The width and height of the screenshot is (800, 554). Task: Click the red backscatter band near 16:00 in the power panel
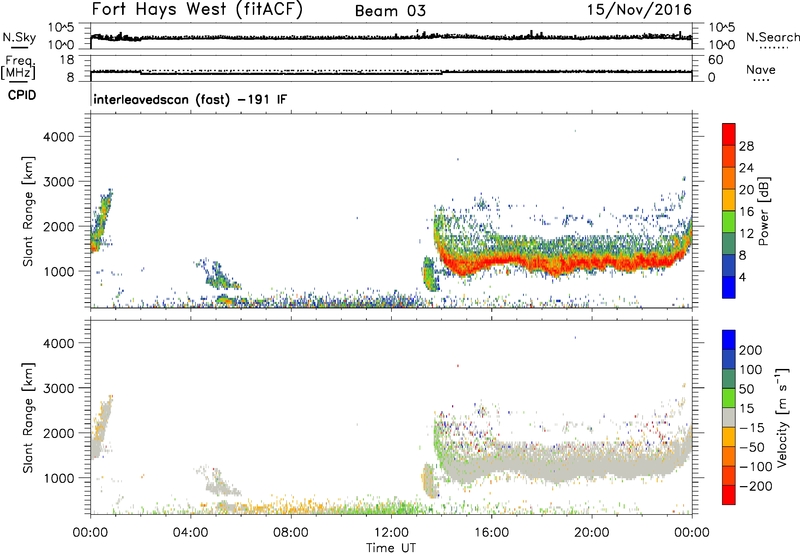pyautogui.click(x=492, y=262)
